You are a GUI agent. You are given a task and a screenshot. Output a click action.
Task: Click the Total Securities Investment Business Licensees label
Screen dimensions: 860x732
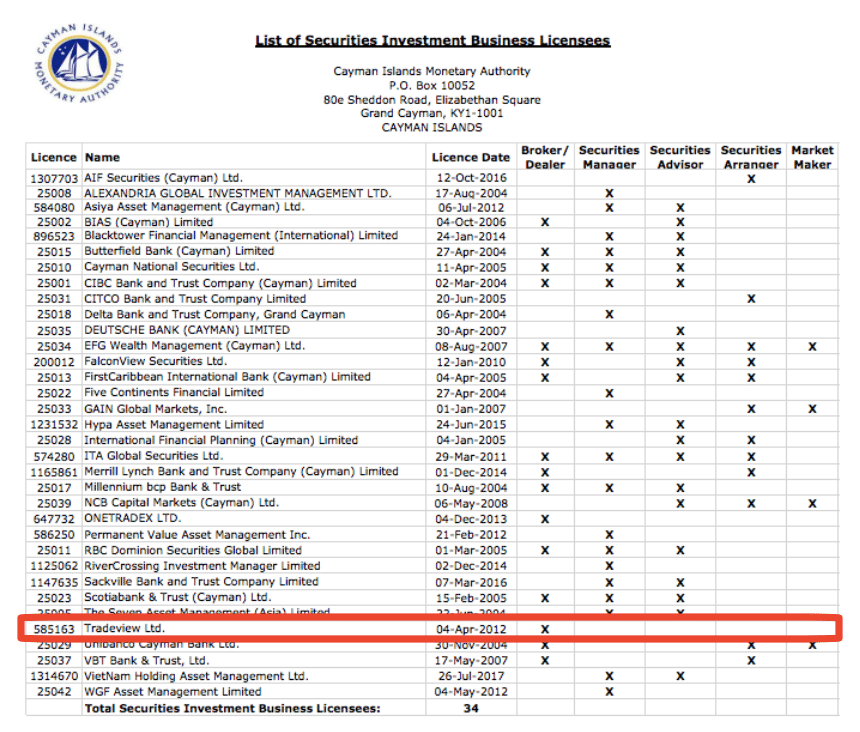pos(233,708)
